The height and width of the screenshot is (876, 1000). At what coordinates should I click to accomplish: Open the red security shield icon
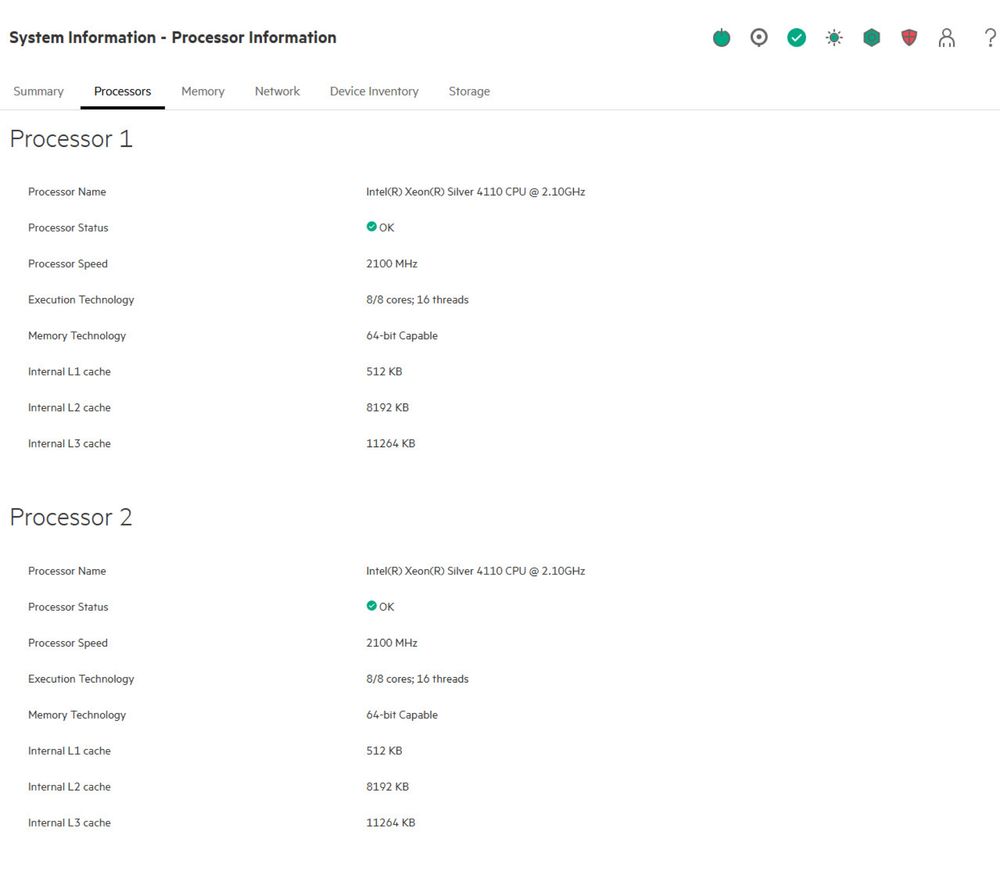coord(909,38)
